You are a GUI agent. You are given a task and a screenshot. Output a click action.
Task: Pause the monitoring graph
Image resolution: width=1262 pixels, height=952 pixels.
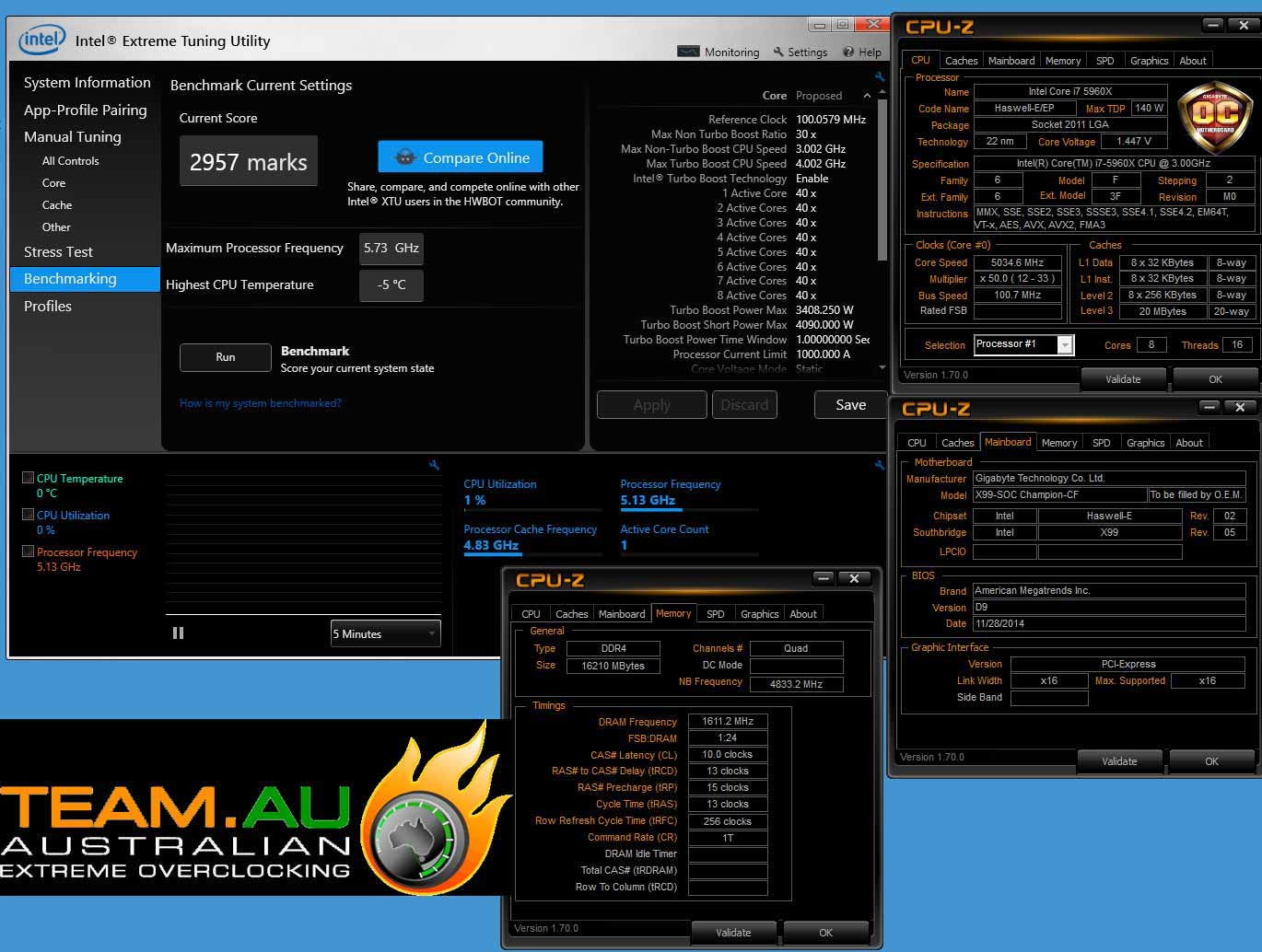178,633
